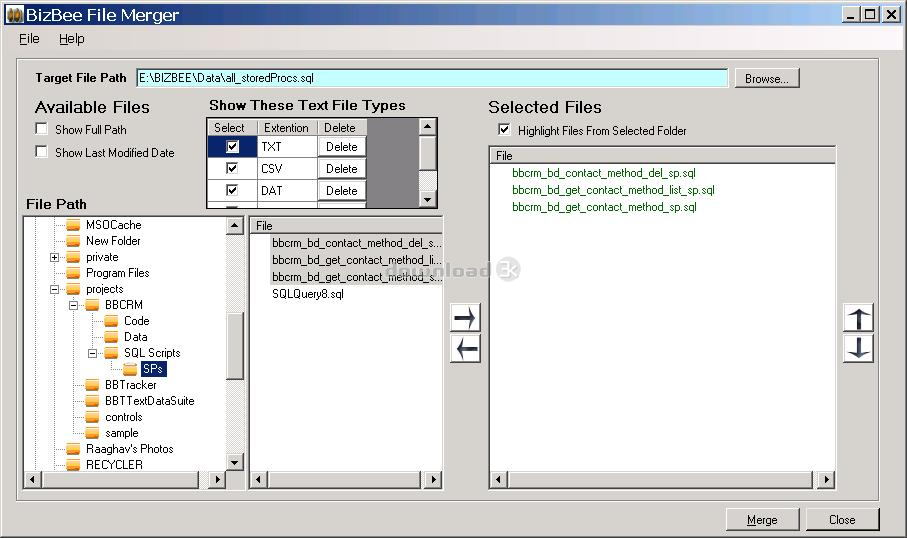
Task: Select bbcrm_bd_get_contact_method_list_sp.sql in Selected Files
Action: [x=613, y=190]
